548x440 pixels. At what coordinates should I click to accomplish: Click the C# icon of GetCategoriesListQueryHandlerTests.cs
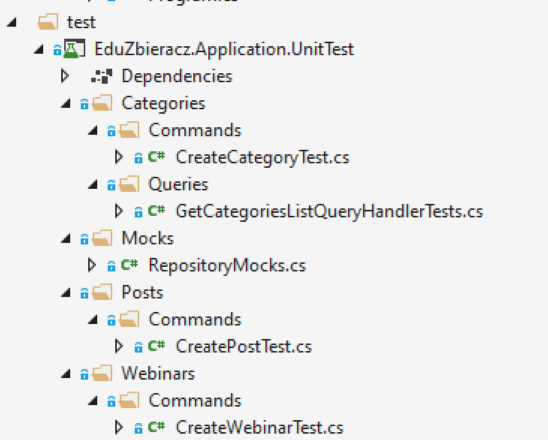[156, 211]
